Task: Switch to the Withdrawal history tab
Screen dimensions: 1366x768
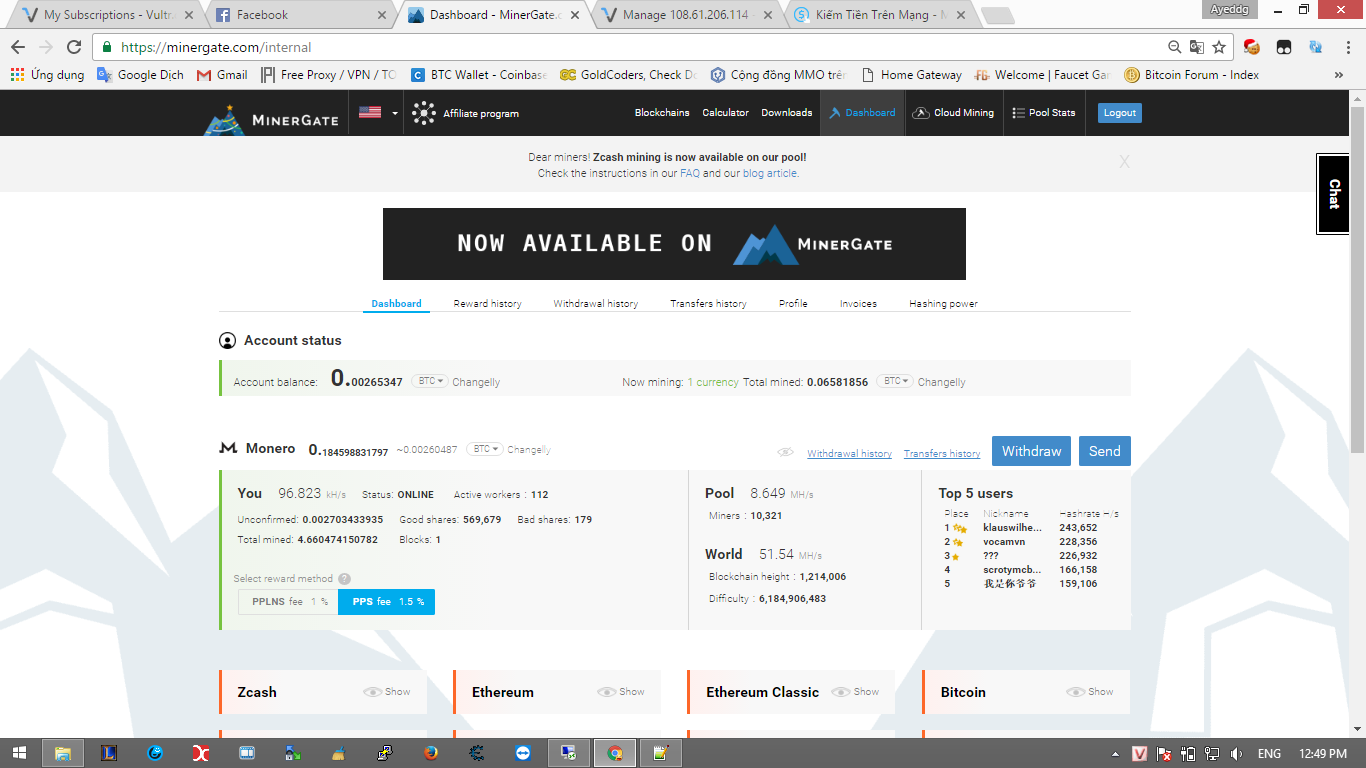Action: pyautogui.click(x=596, y=304)
